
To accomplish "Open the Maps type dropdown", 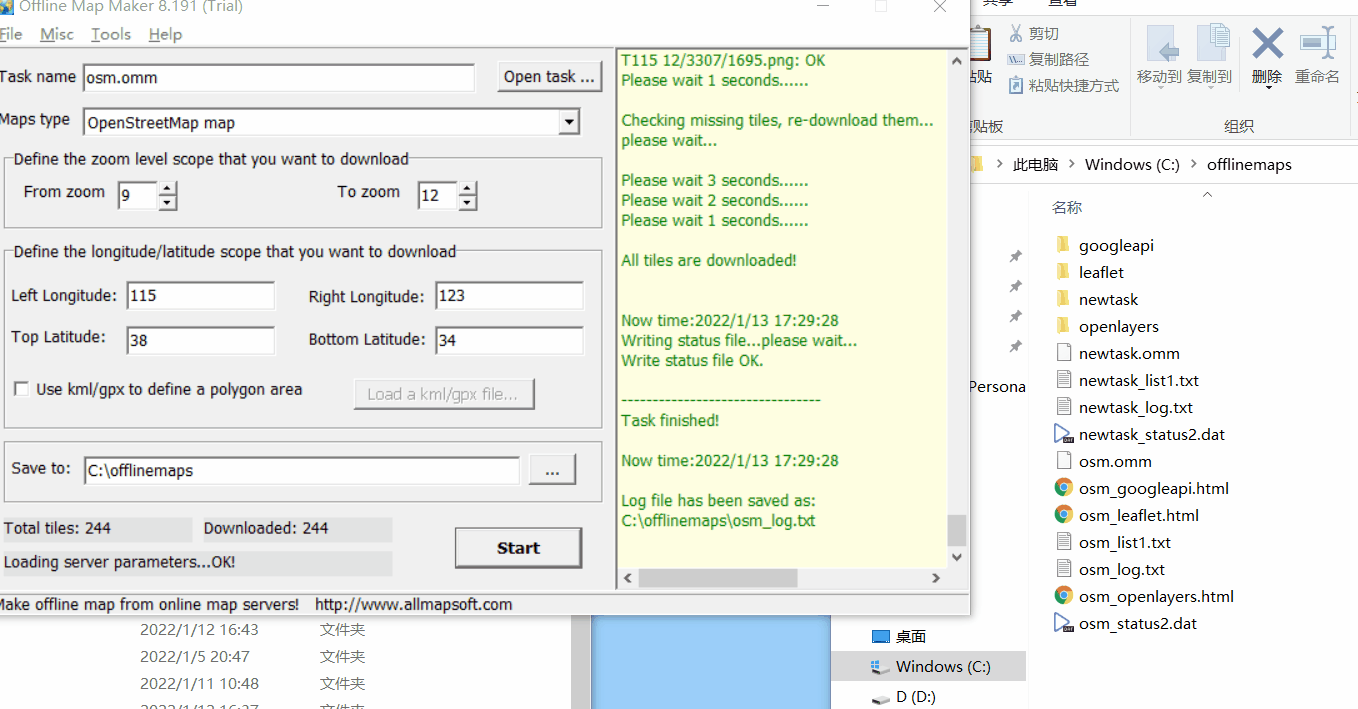I will (569, 123).
